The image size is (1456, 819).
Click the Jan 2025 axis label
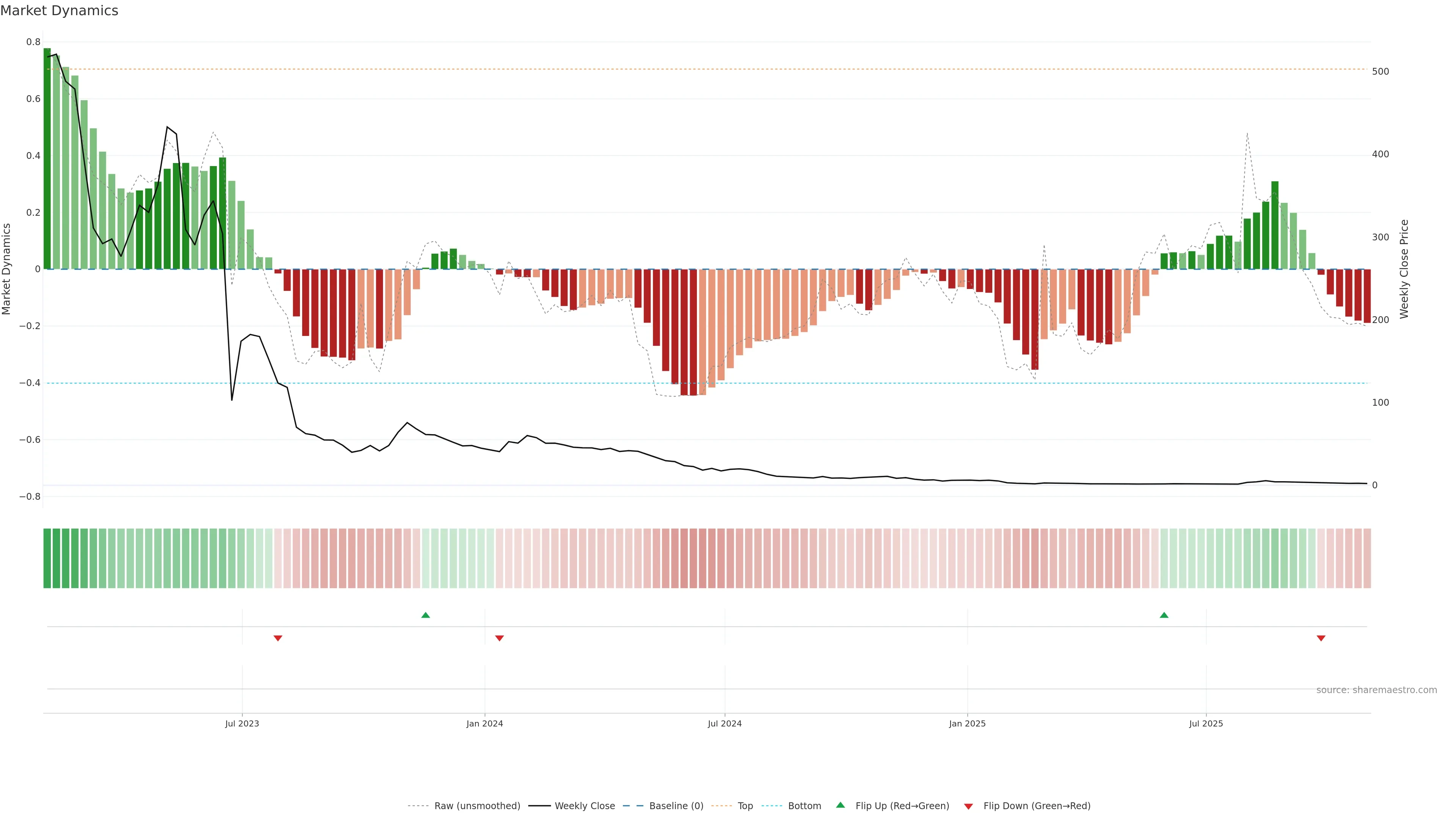tap(967, 723)
